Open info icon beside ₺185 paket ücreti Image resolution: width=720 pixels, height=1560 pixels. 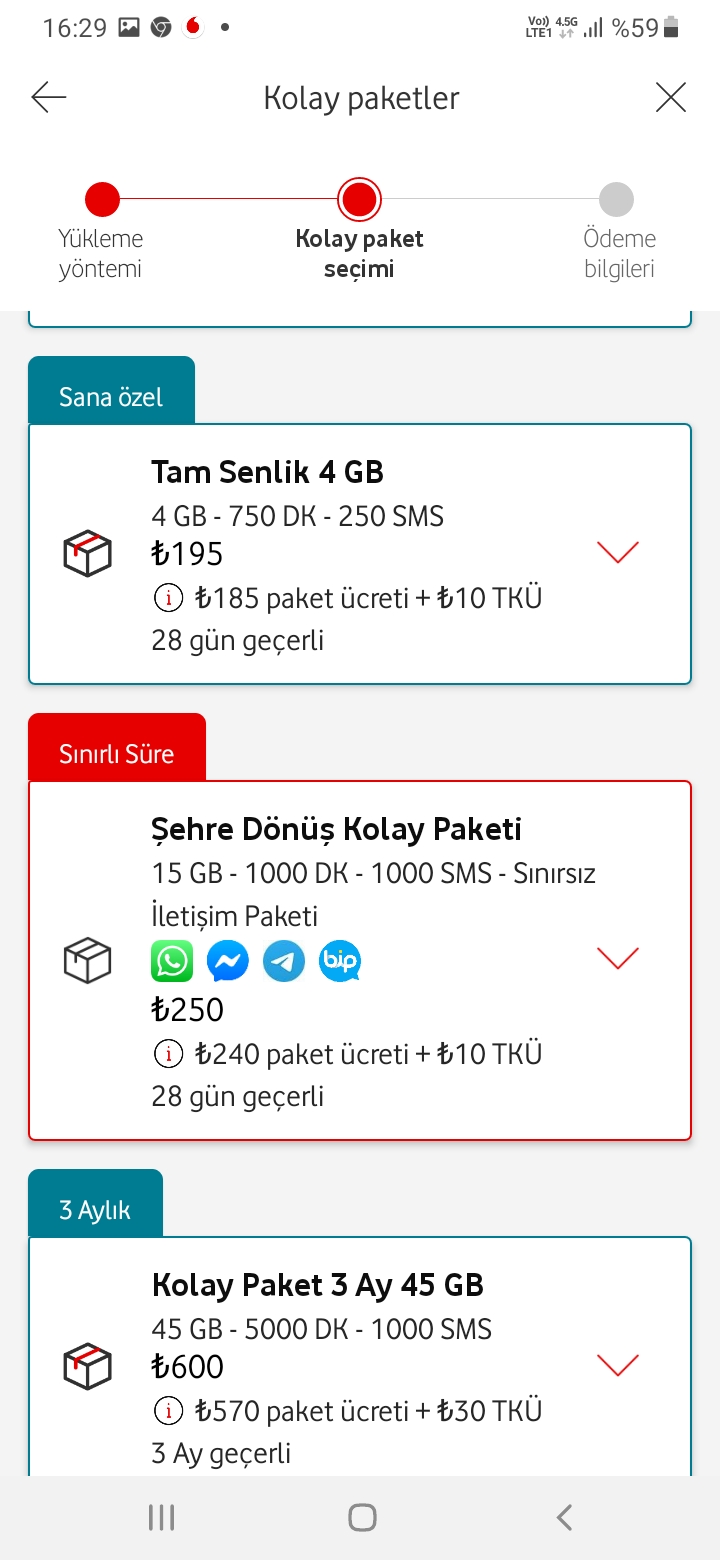pos(168,598)
